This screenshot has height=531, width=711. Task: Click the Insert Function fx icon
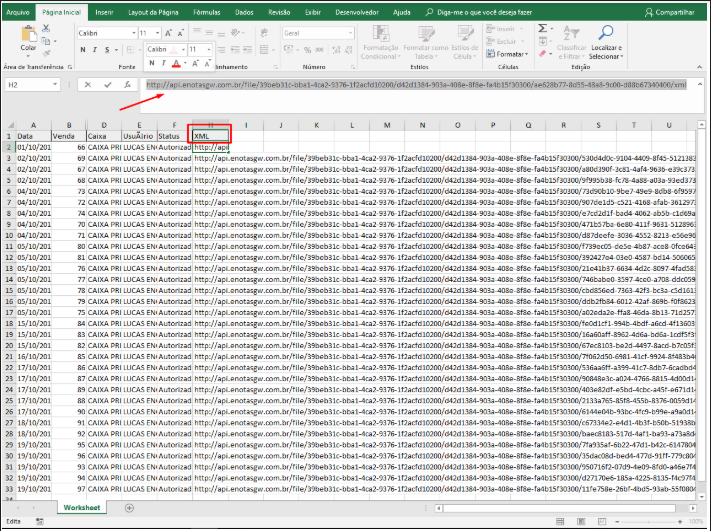(x=127, y=85)
